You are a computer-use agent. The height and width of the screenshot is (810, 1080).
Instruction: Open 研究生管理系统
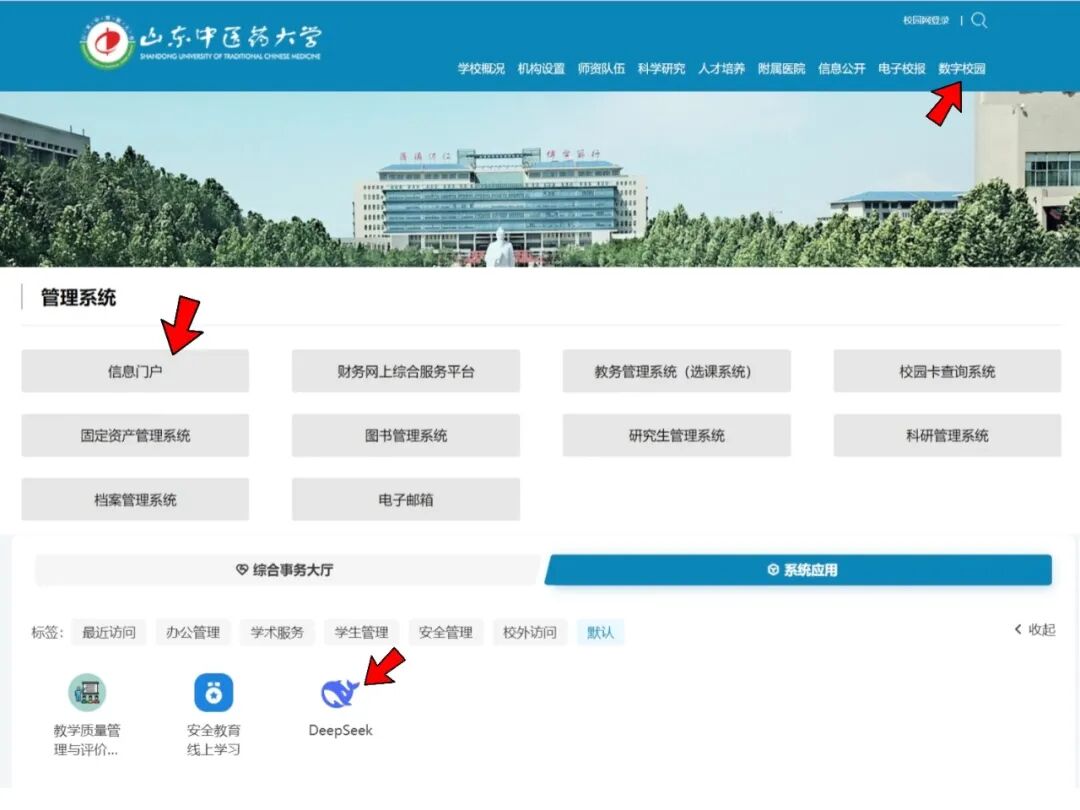coord(676,435)
